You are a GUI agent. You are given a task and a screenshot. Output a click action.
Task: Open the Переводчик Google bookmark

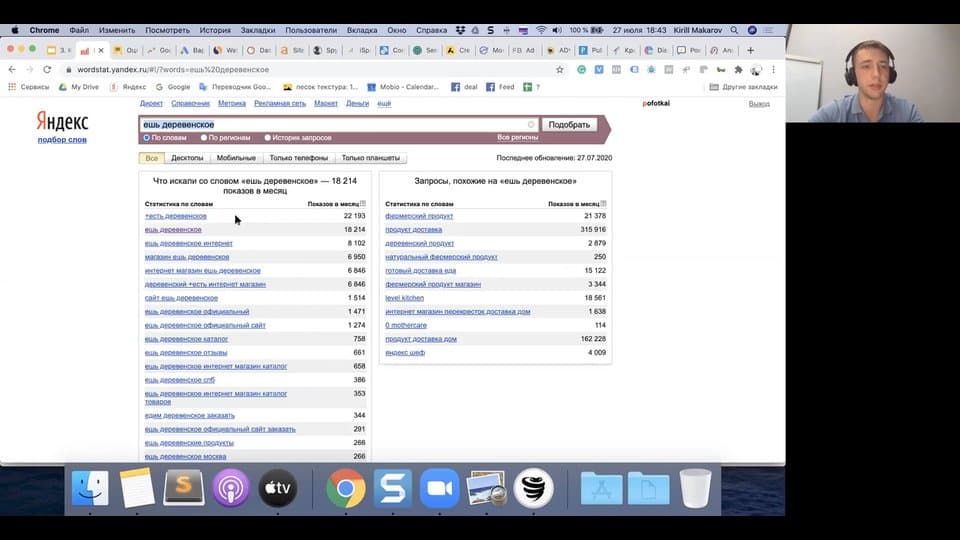pyautogui.click(x=235, y=87)
